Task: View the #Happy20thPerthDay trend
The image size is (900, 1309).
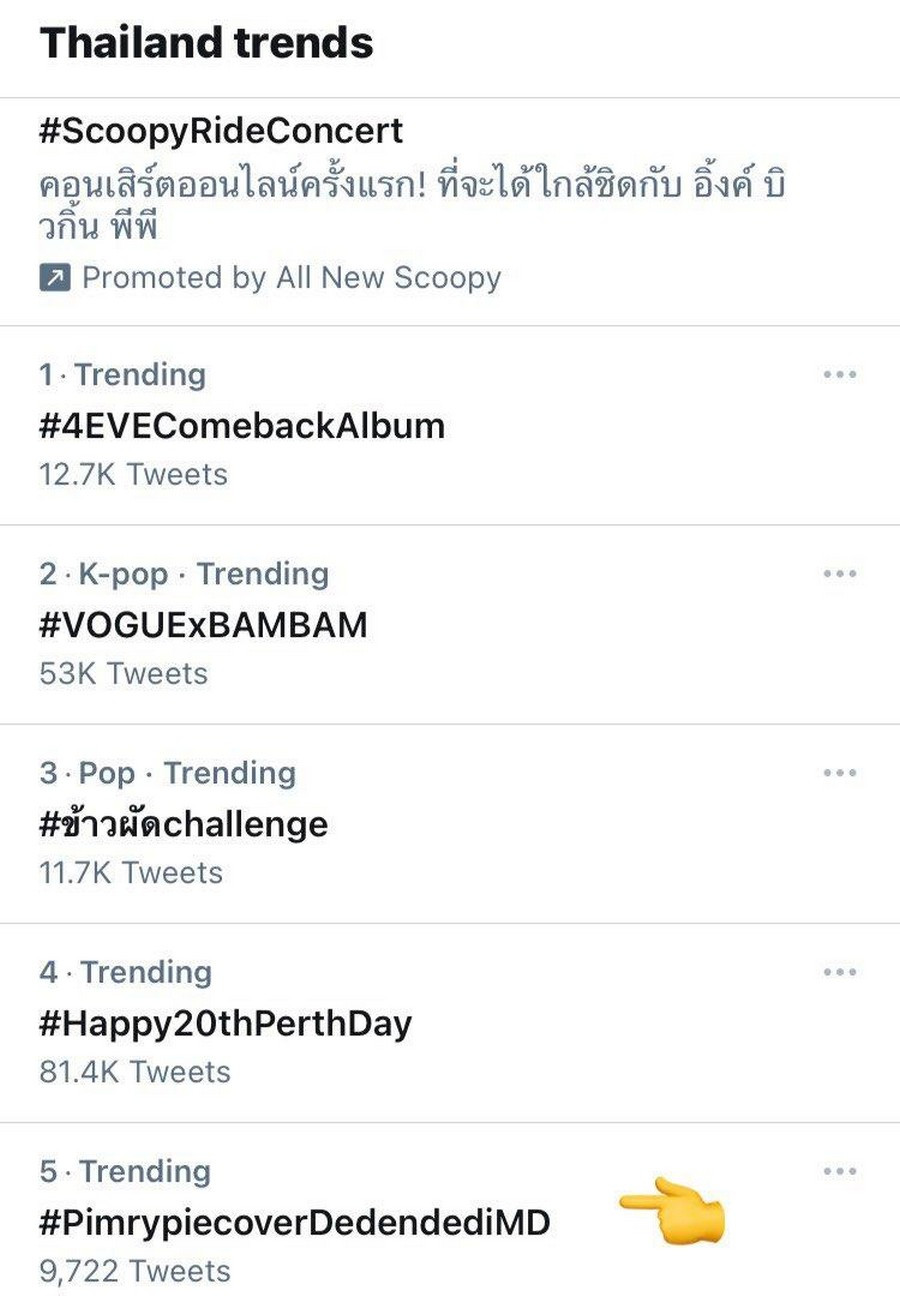Action: [x=225, y=1023]
